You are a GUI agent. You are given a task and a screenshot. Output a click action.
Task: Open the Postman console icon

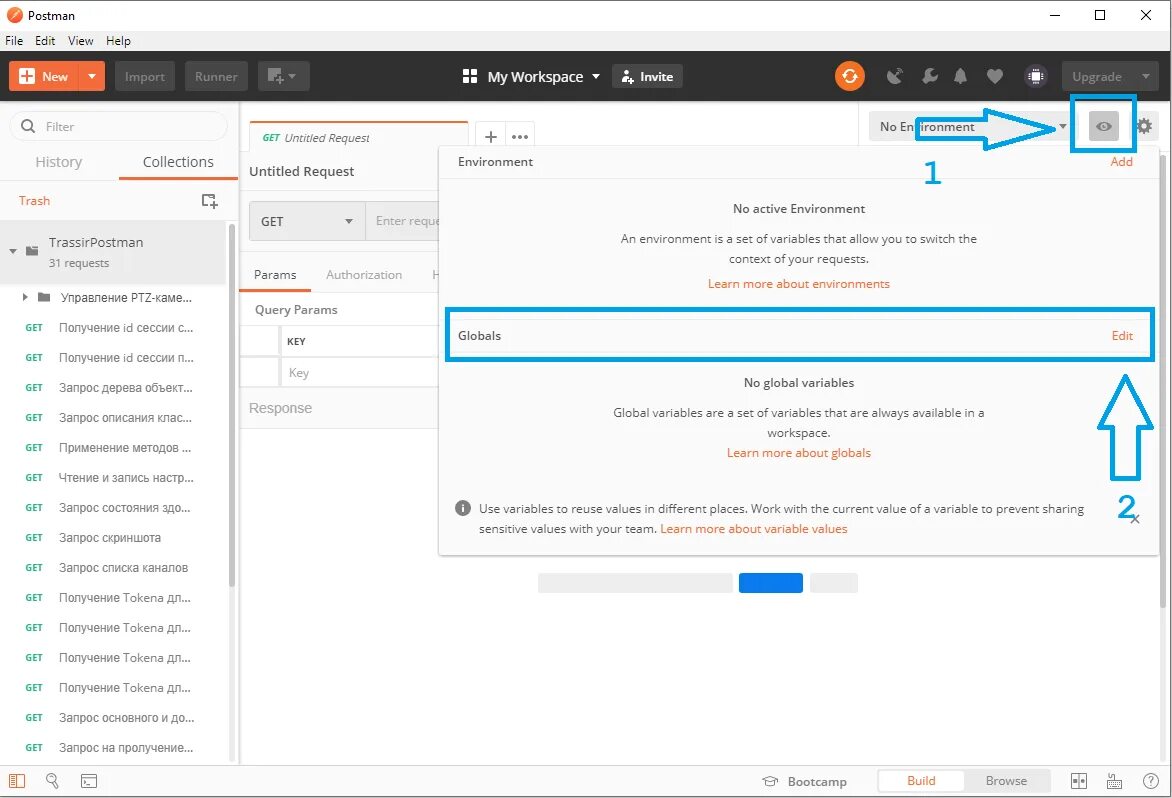click(x=89, y=782)
